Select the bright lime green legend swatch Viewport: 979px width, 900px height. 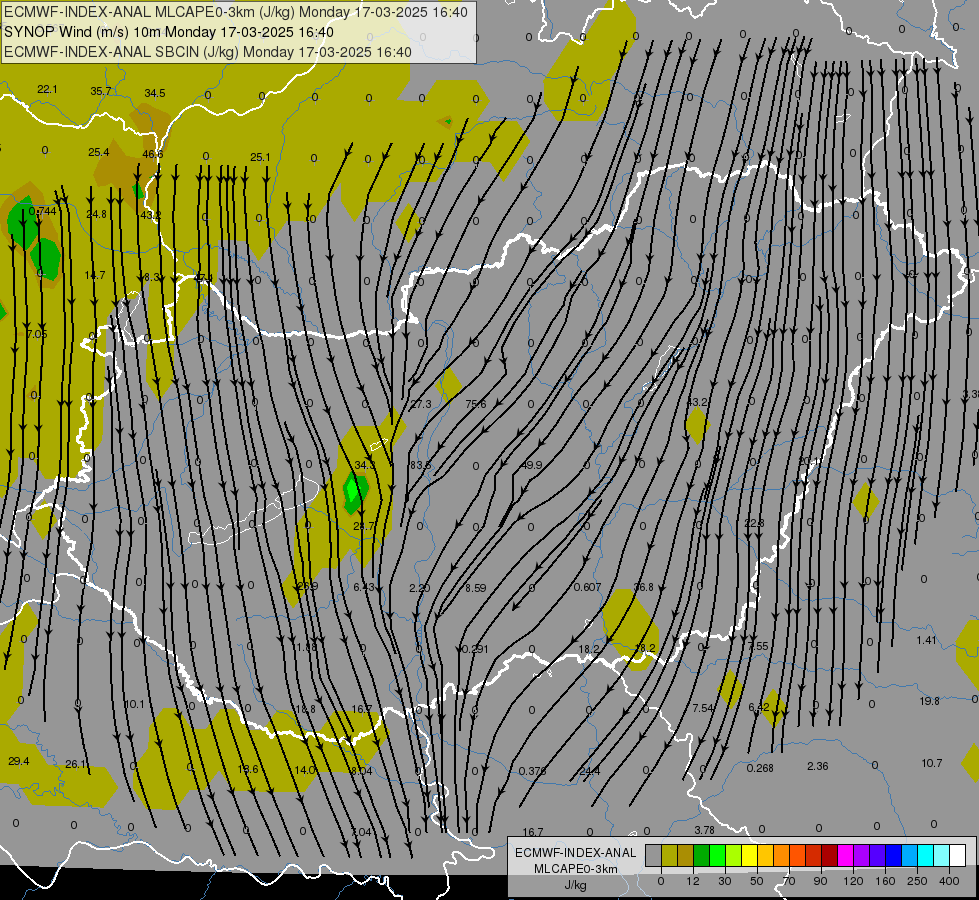coord(717,856)
